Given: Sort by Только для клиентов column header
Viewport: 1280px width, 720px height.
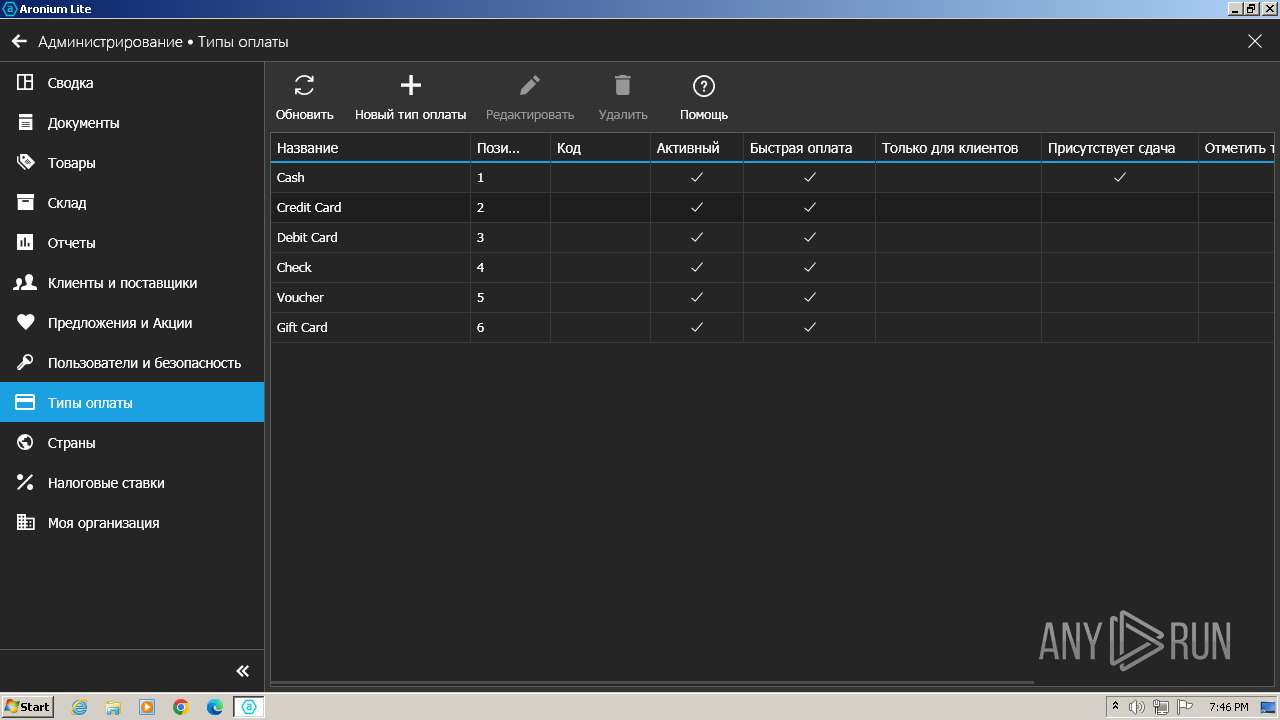Looking at the screenshot, I should 958,148.
